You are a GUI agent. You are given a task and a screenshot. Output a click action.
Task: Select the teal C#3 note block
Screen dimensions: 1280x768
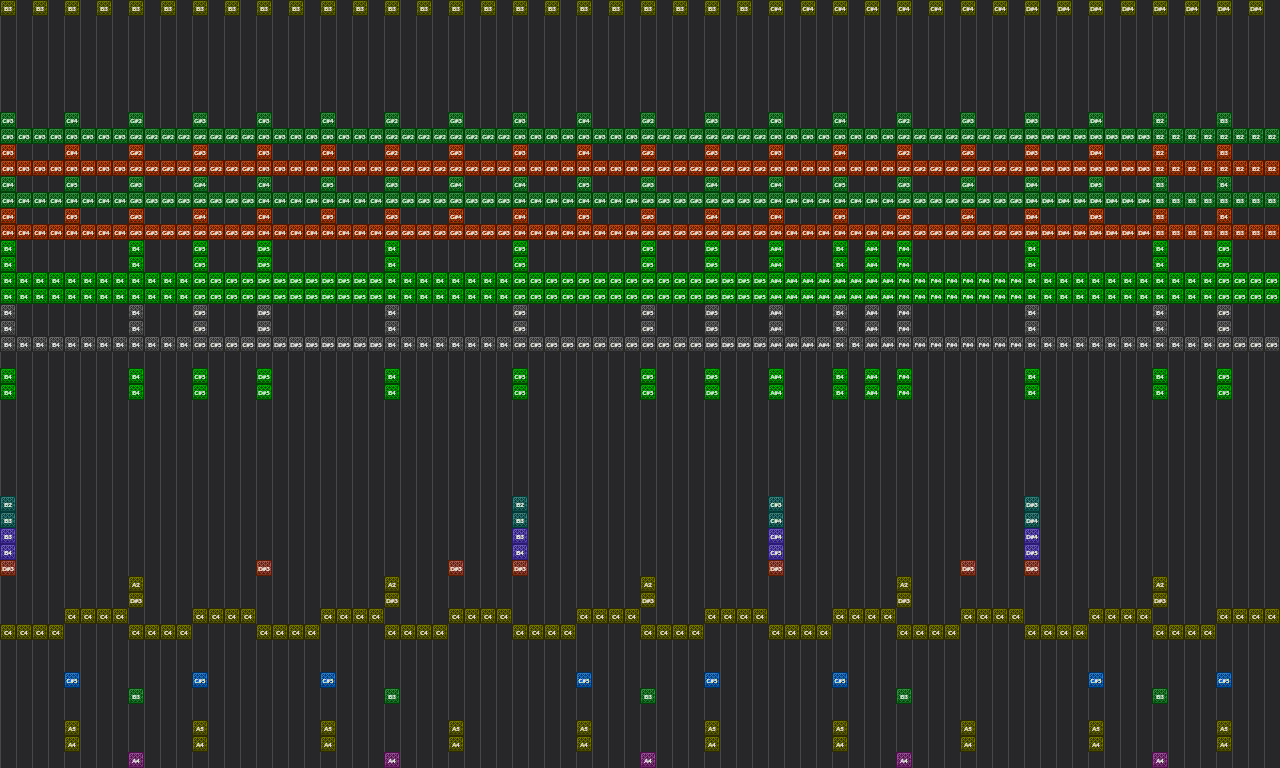click(776, 504)
